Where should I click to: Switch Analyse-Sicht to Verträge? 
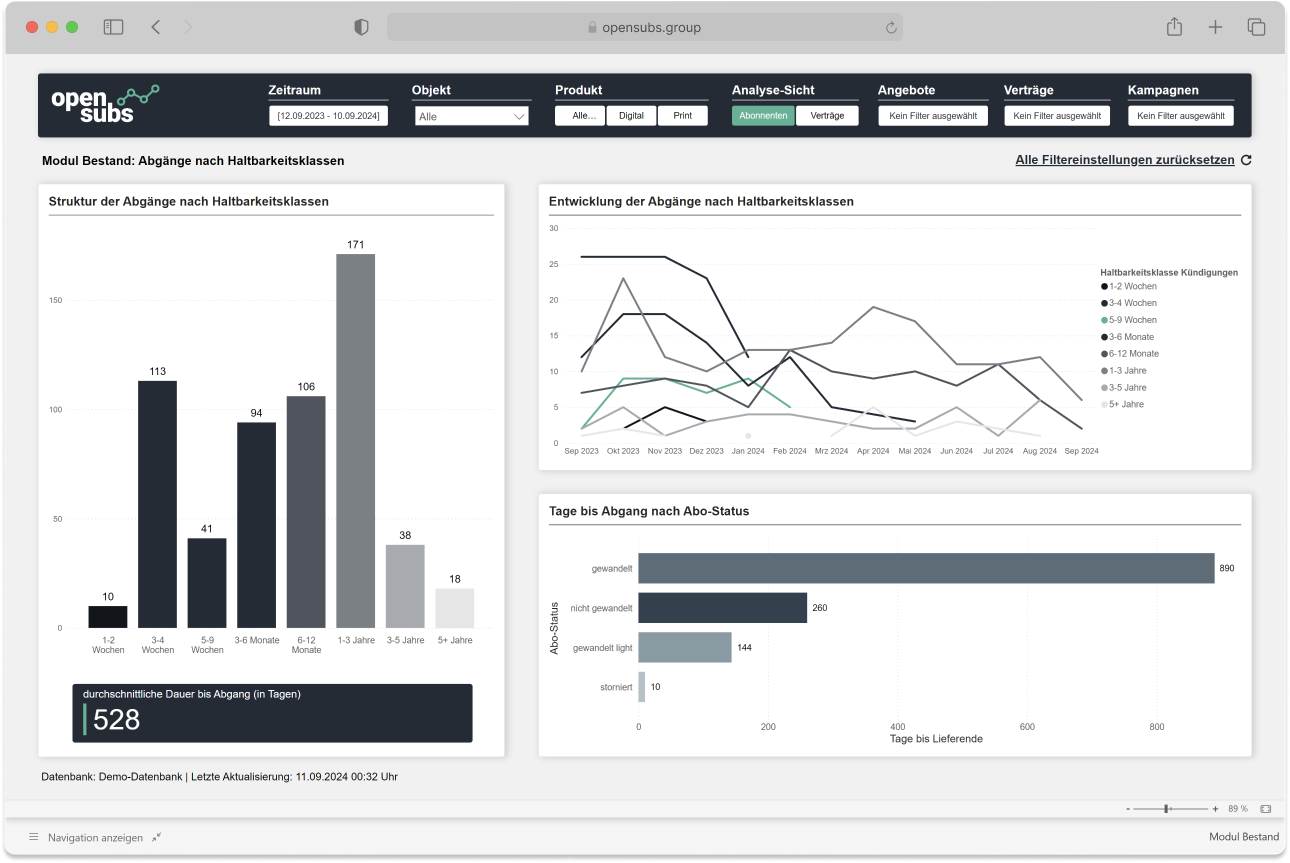[827, 116]
